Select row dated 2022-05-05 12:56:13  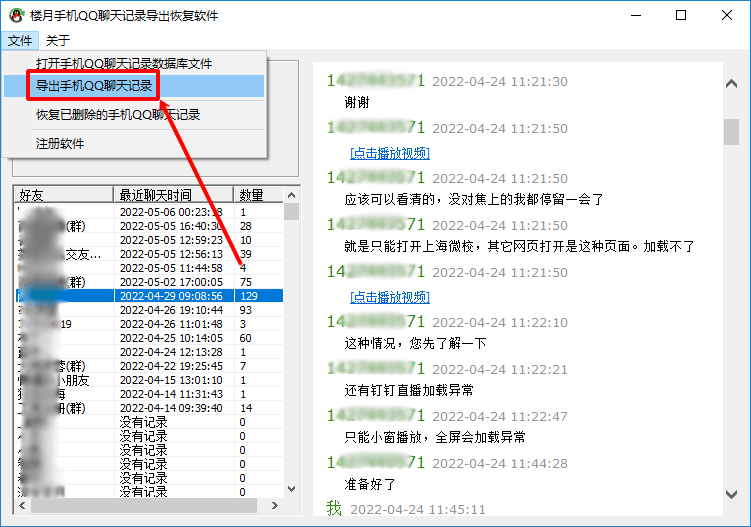click(149, 254)
